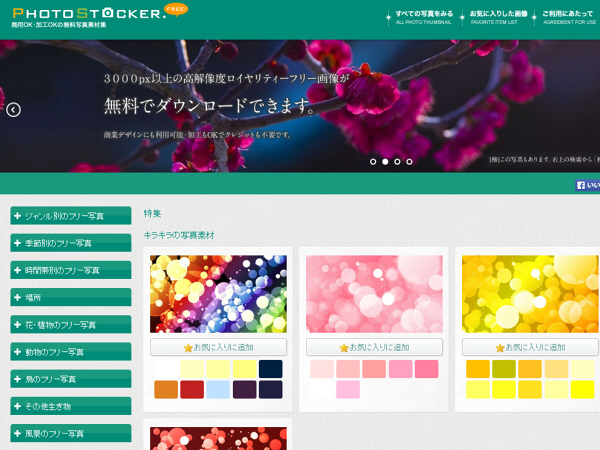Go to the previous slide with the left arrow
Viewport: 600px width, 450px height.
13,110
